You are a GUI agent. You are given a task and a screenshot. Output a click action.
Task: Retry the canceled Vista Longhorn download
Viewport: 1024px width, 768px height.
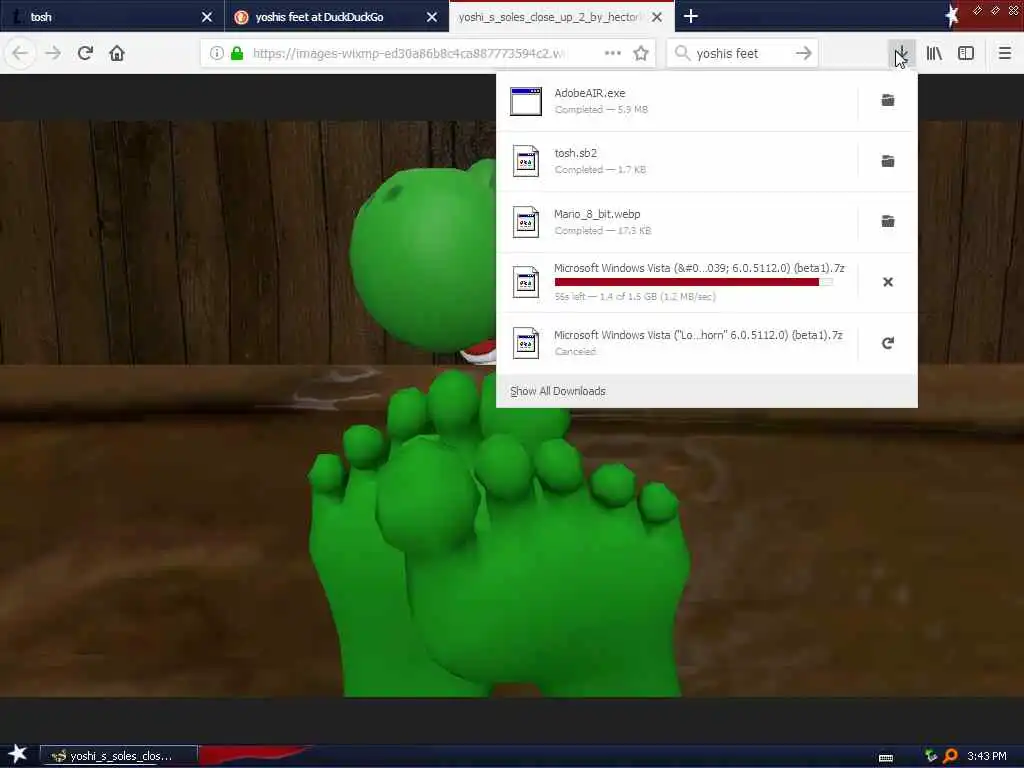tap(888, 343)
